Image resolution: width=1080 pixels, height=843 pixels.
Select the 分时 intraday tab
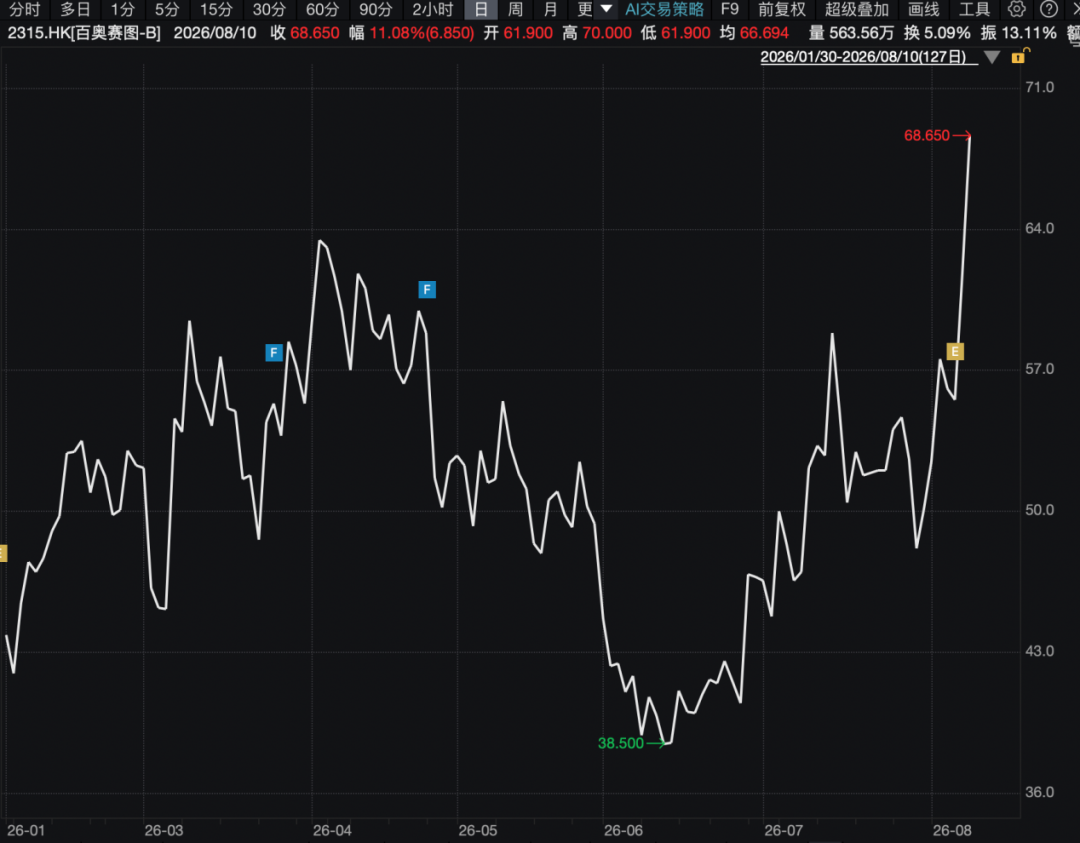[25, 10]
